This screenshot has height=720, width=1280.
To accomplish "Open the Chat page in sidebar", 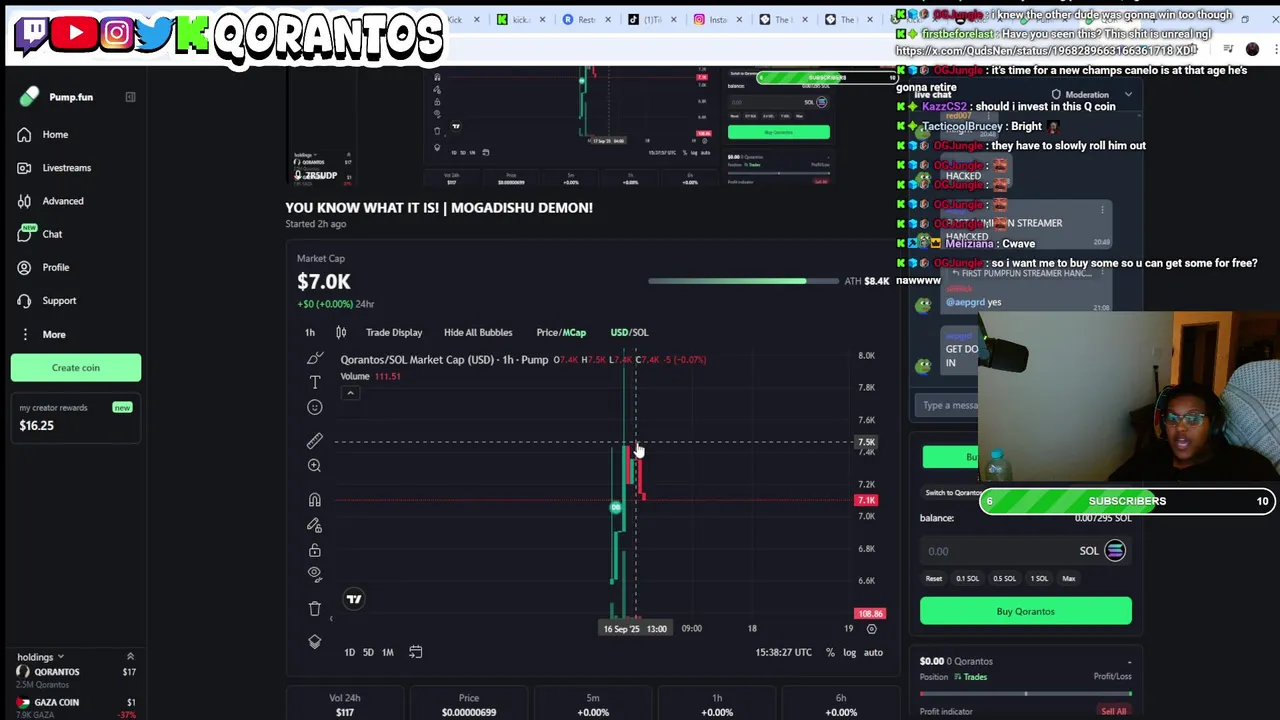I will click(52, 234).
